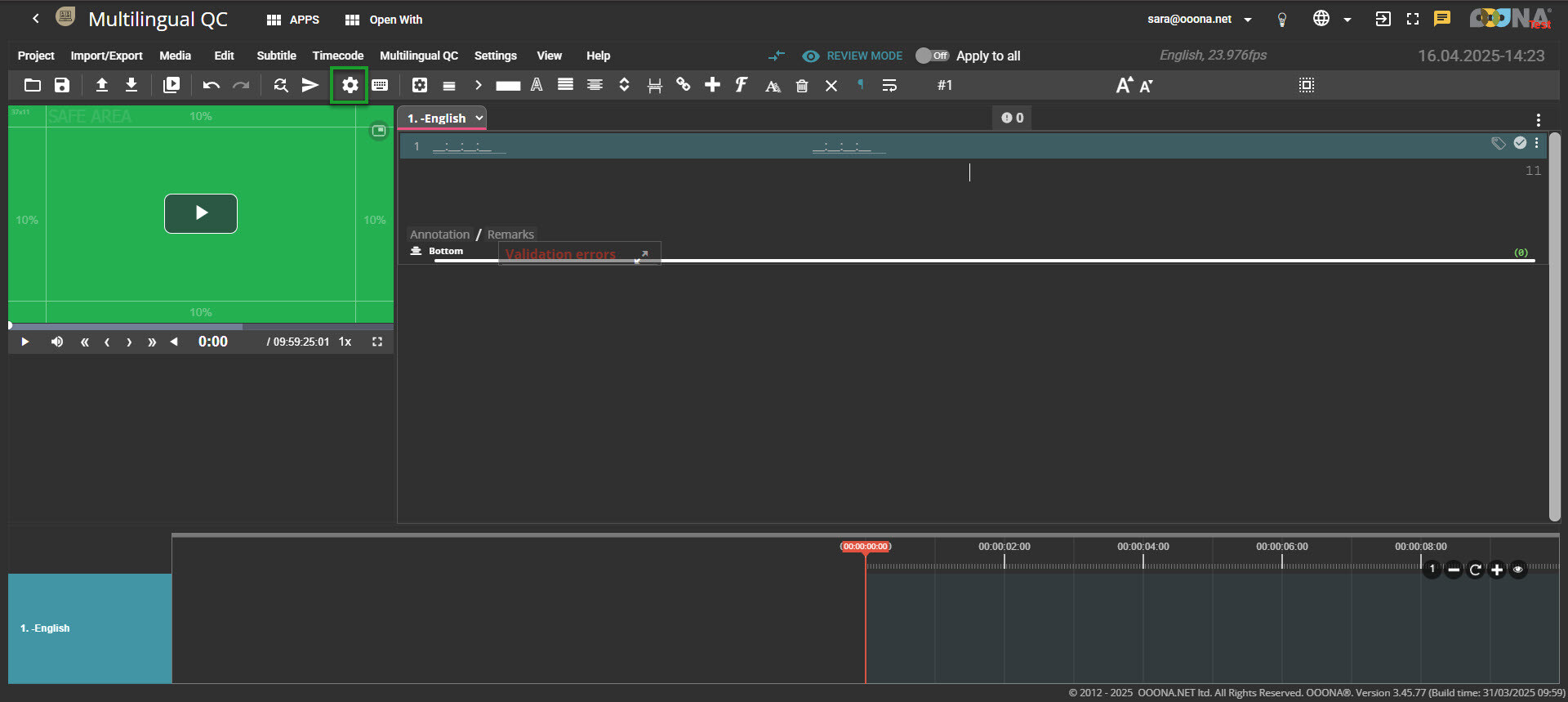Click the keyboard shortcuts icon
The width and height of the screenshot is (1568, 702).
pyautogui.click(x=380, y=85)
